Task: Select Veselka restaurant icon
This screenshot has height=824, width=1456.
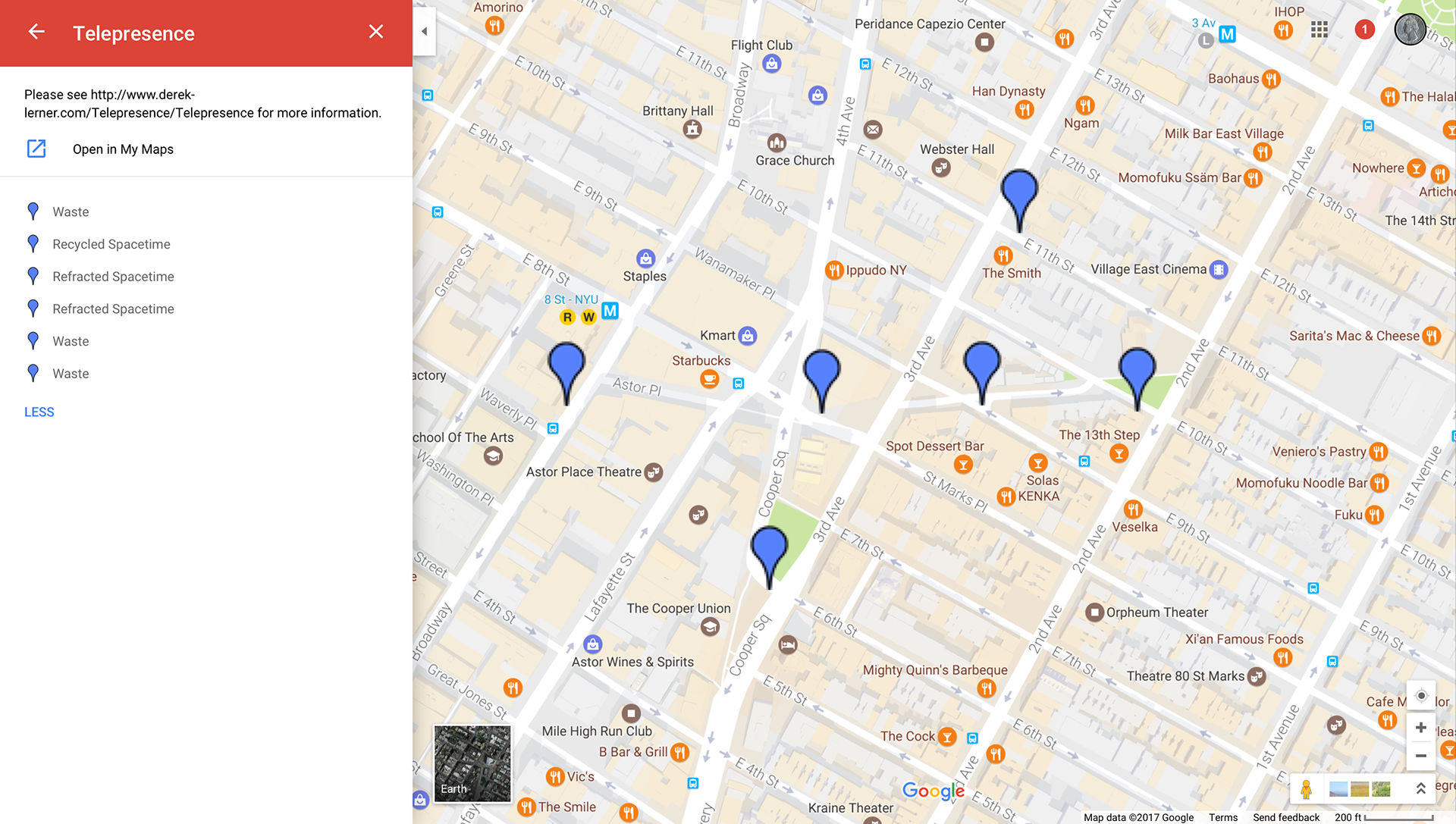Action: pos(1133,509)
